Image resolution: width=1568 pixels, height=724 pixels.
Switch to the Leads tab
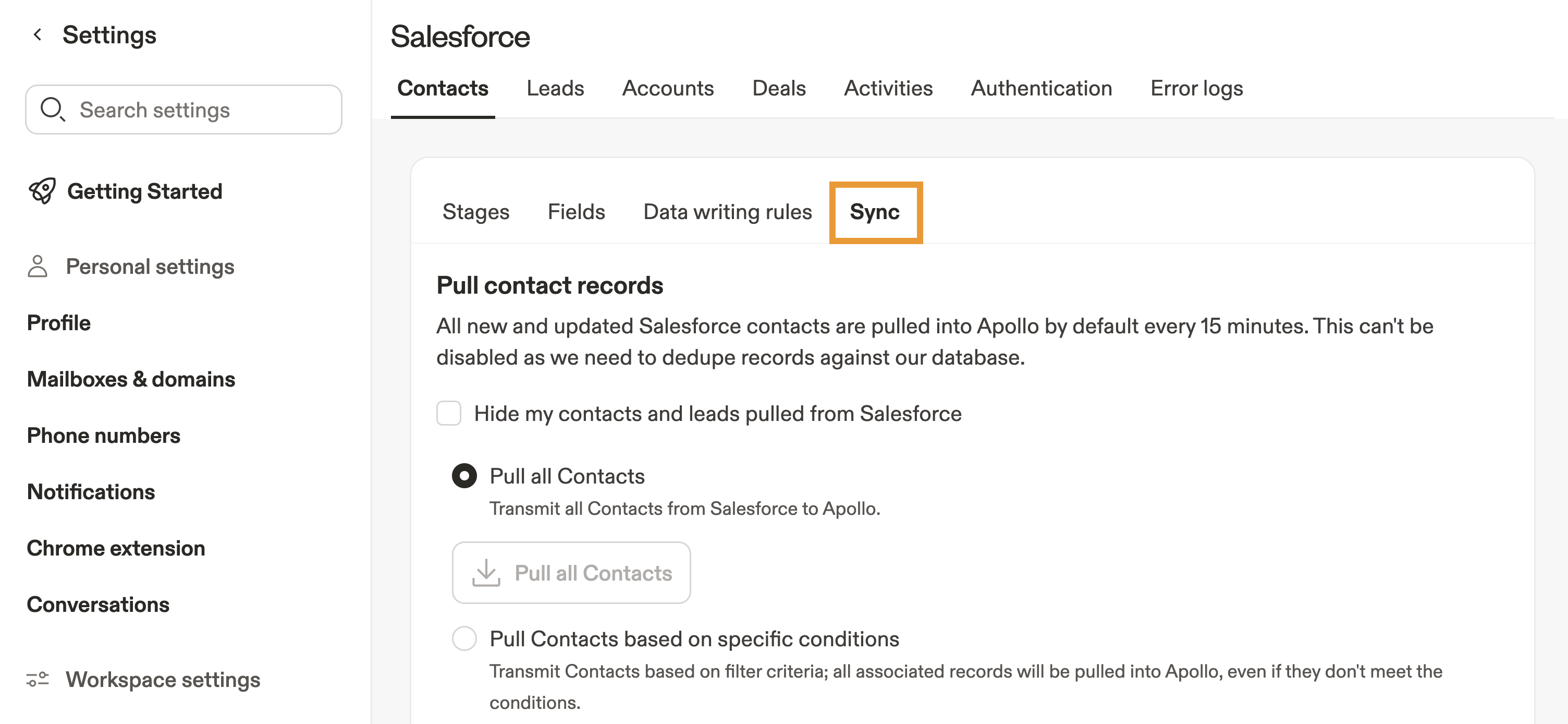555,89
